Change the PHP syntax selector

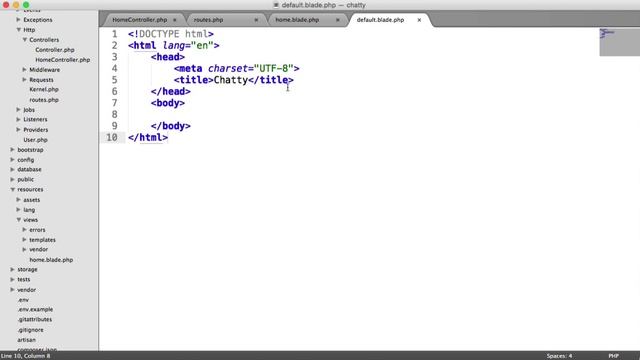tap(613, 356)
